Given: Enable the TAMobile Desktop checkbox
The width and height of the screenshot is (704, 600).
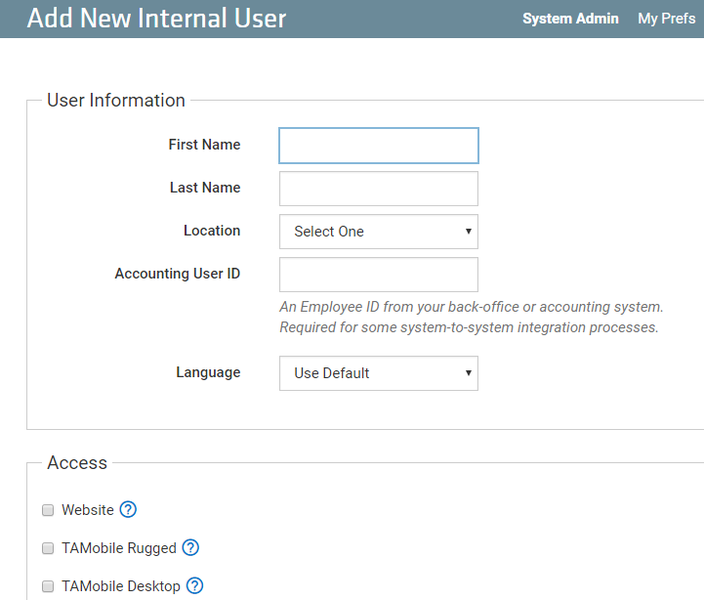Looking at the screenshot, I should click(48, 586).
